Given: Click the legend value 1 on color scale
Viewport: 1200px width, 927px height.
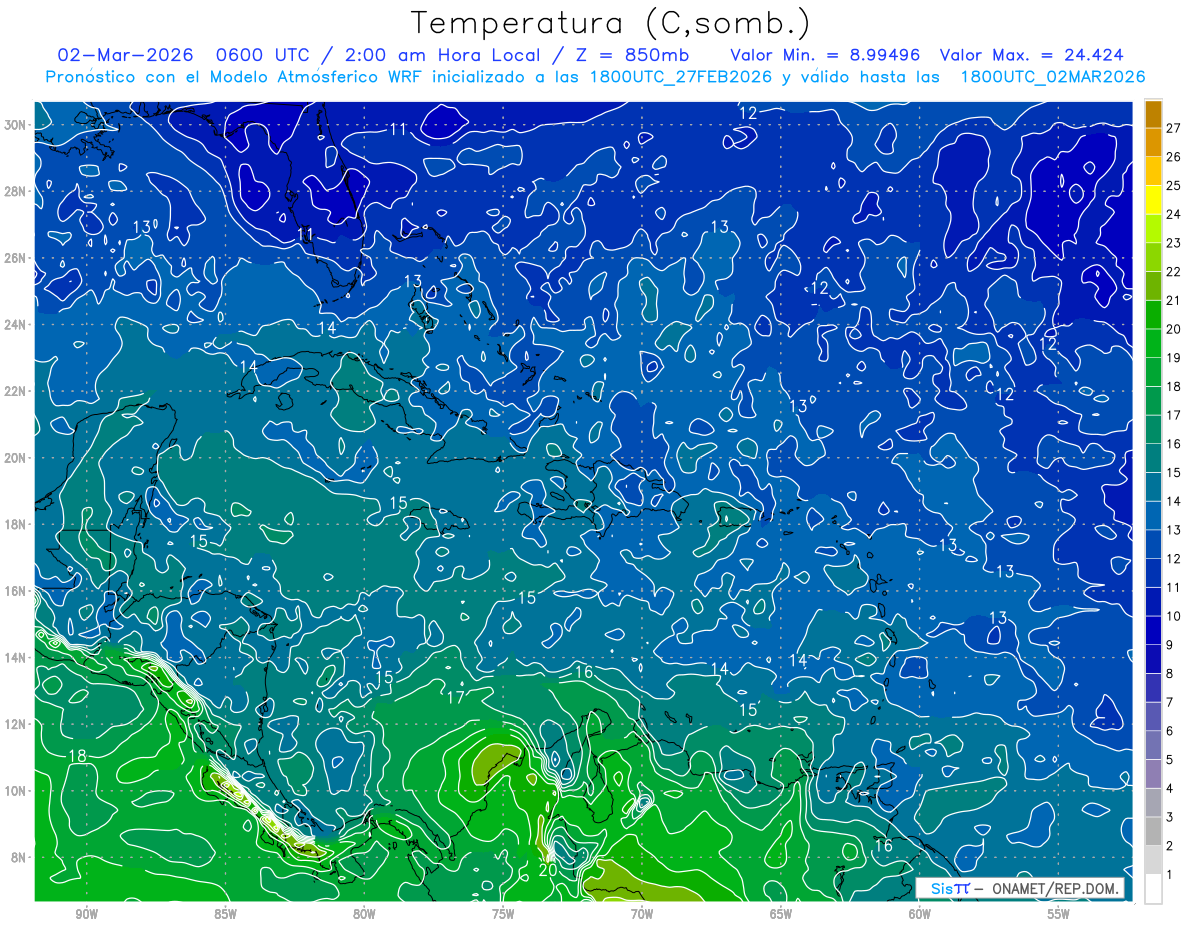Looking at the screenshot, I should coord(1170,875).
